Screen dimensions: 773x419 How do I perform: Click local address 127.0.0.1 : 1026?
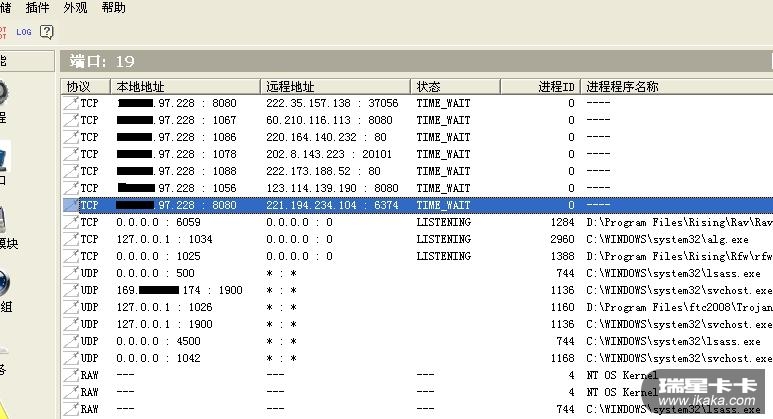pos(164,307)
